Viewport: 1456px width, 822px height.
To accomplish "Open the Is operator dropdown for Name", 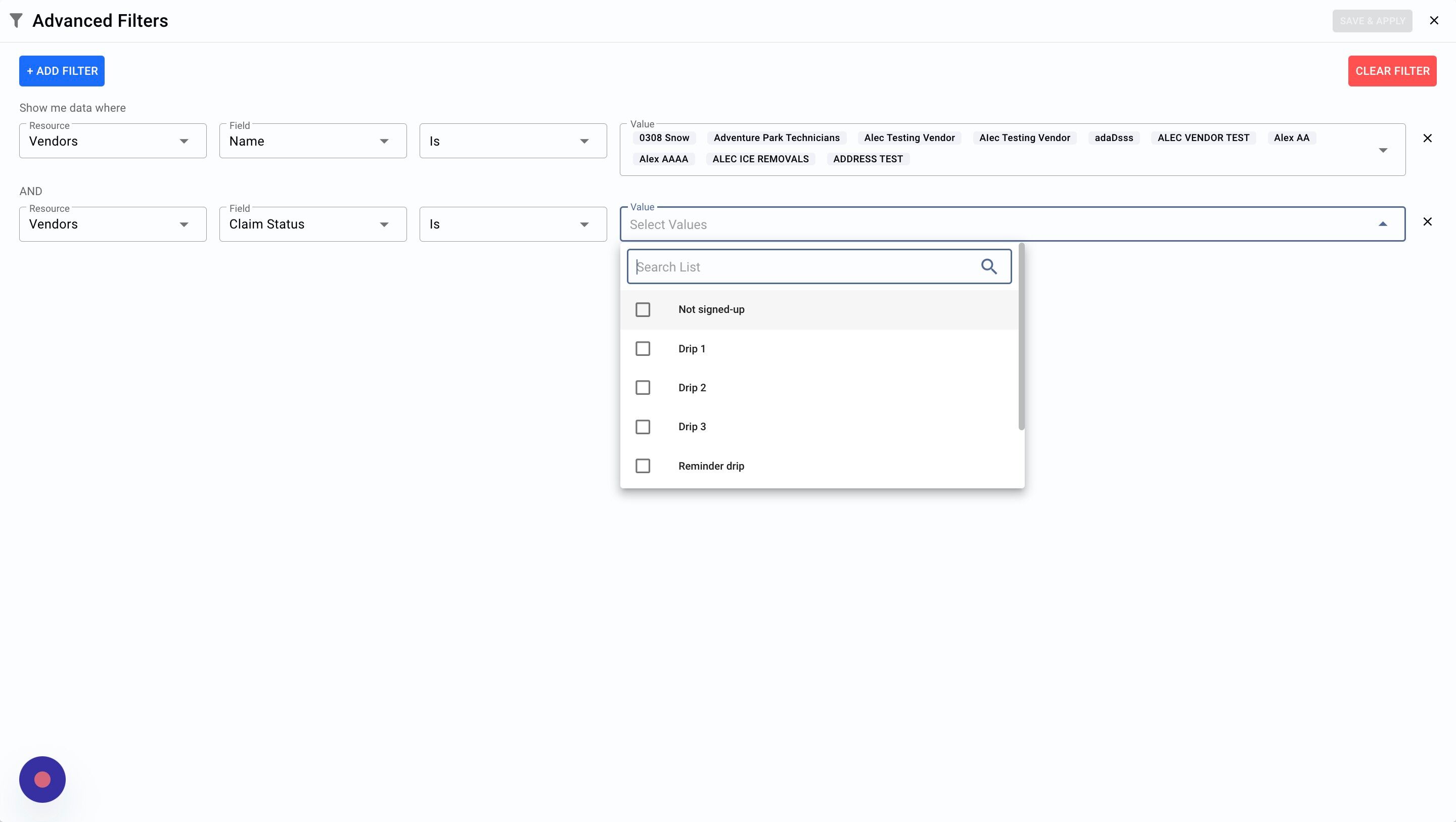I will [x=513, y=142].
